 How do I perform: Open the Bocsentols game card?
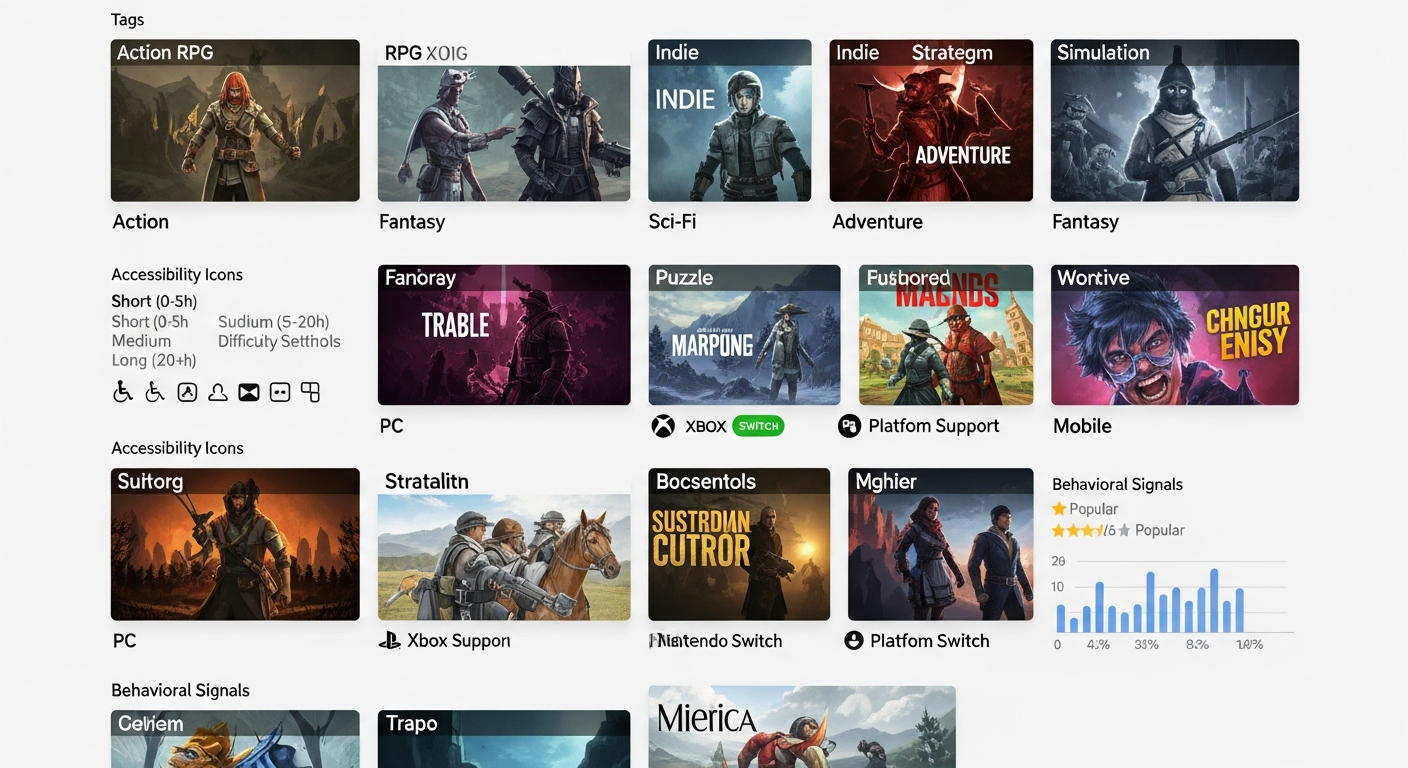(739, 544)
